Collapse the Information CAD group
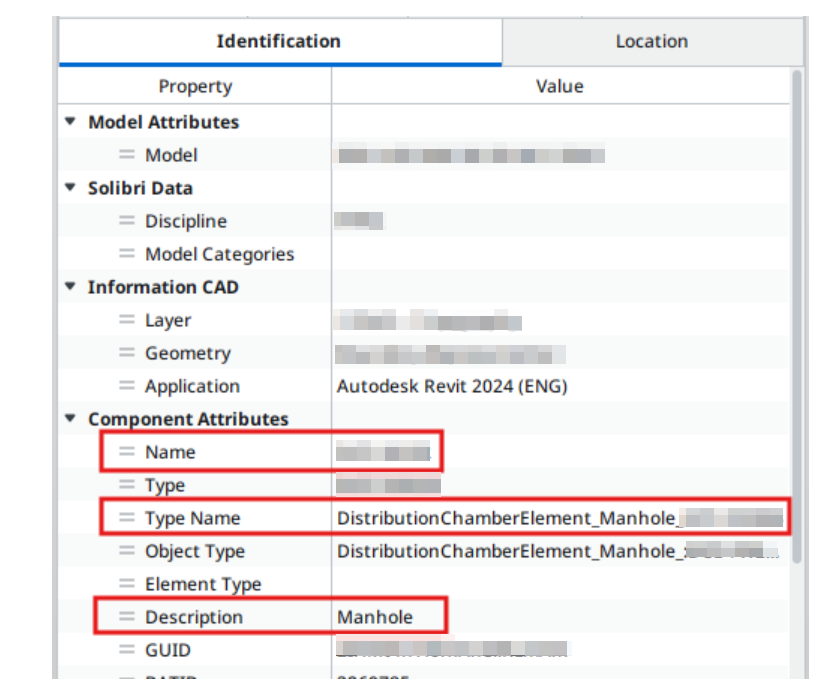Image resolution: width=838 pixels, height=695 pixels. click(x=70, y=287)
